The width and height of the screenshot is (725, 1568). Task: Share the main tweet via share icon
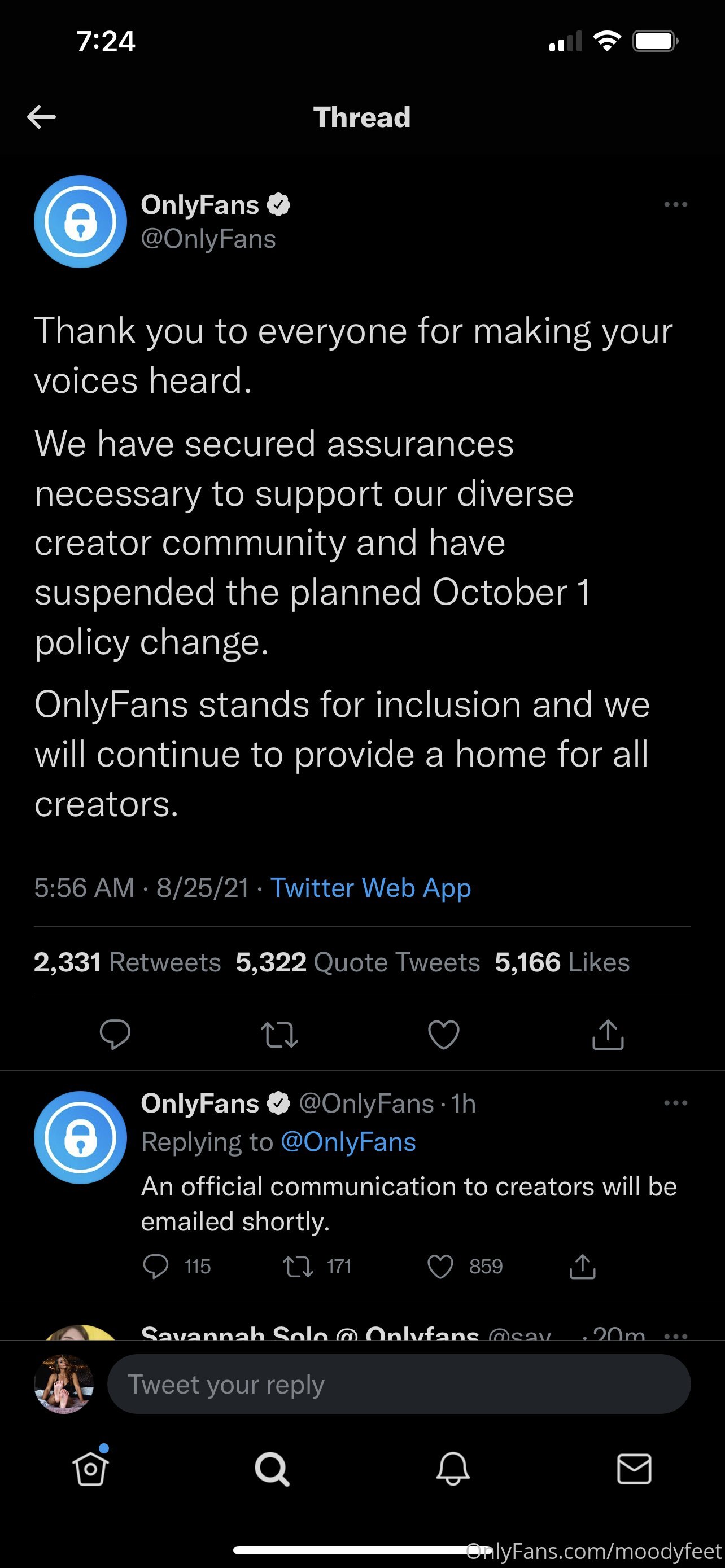pyautogui.click(x=608, y=1034)
